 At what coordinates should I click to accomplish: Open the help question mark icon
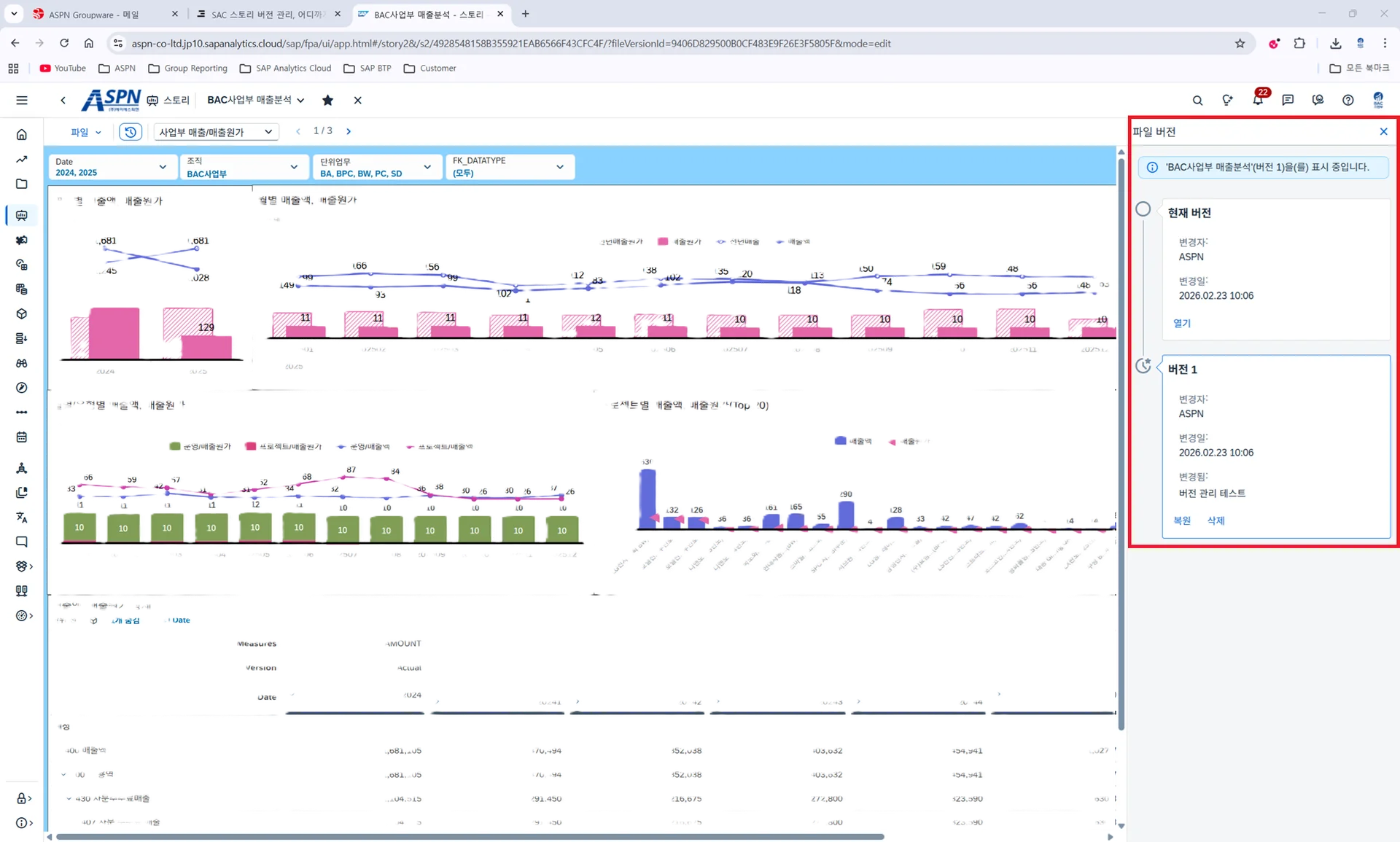tap(1347, 100)
